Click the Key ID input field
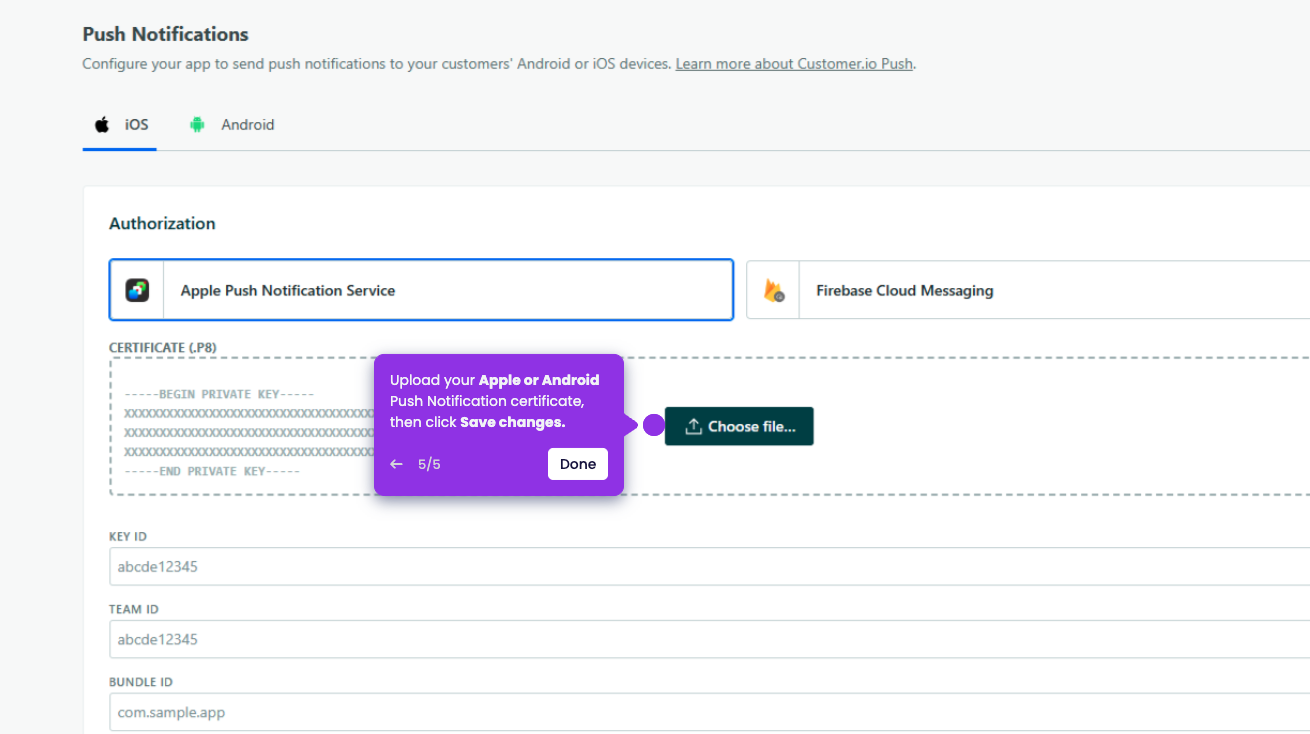The height and width of the screenshot is (734, 1310). 709,566
